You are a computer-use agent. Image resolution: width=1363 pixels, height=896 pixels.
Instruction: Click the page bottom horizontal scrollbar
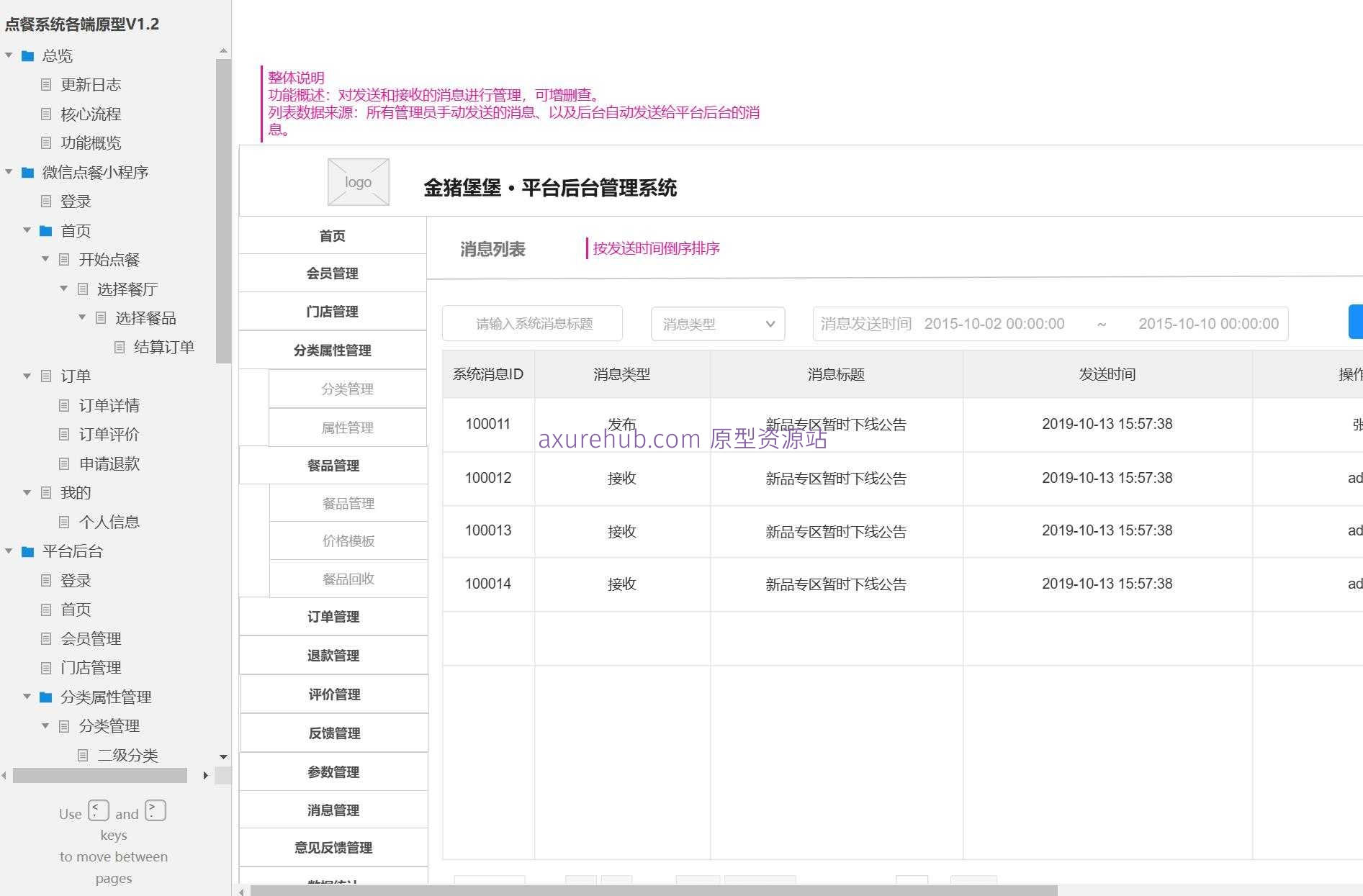654,891
